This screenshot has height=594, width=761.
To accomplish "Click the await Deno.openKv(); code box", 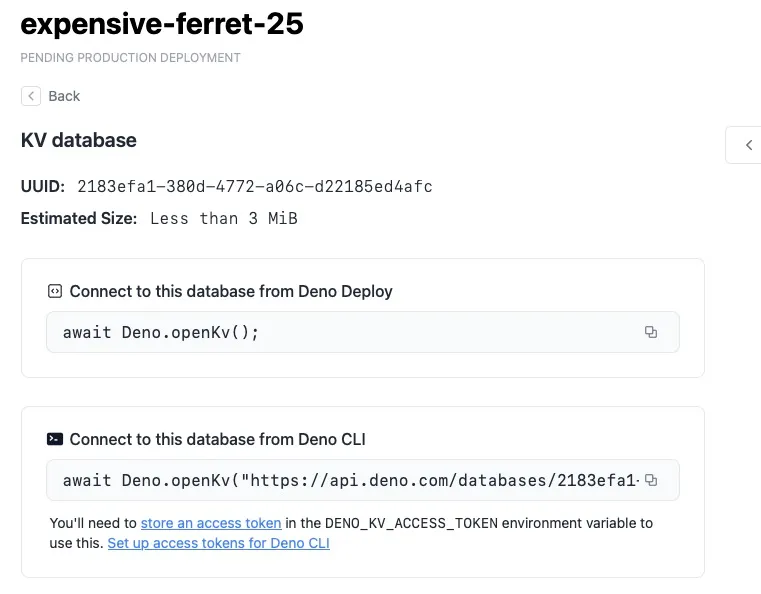I will 363,332.
